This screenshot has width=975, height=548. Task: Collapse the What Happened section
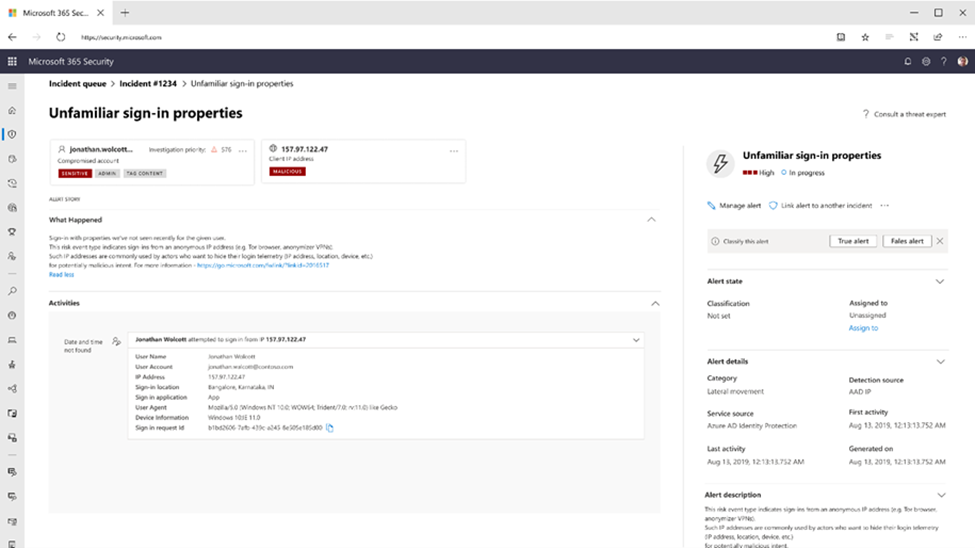point(651,220)
